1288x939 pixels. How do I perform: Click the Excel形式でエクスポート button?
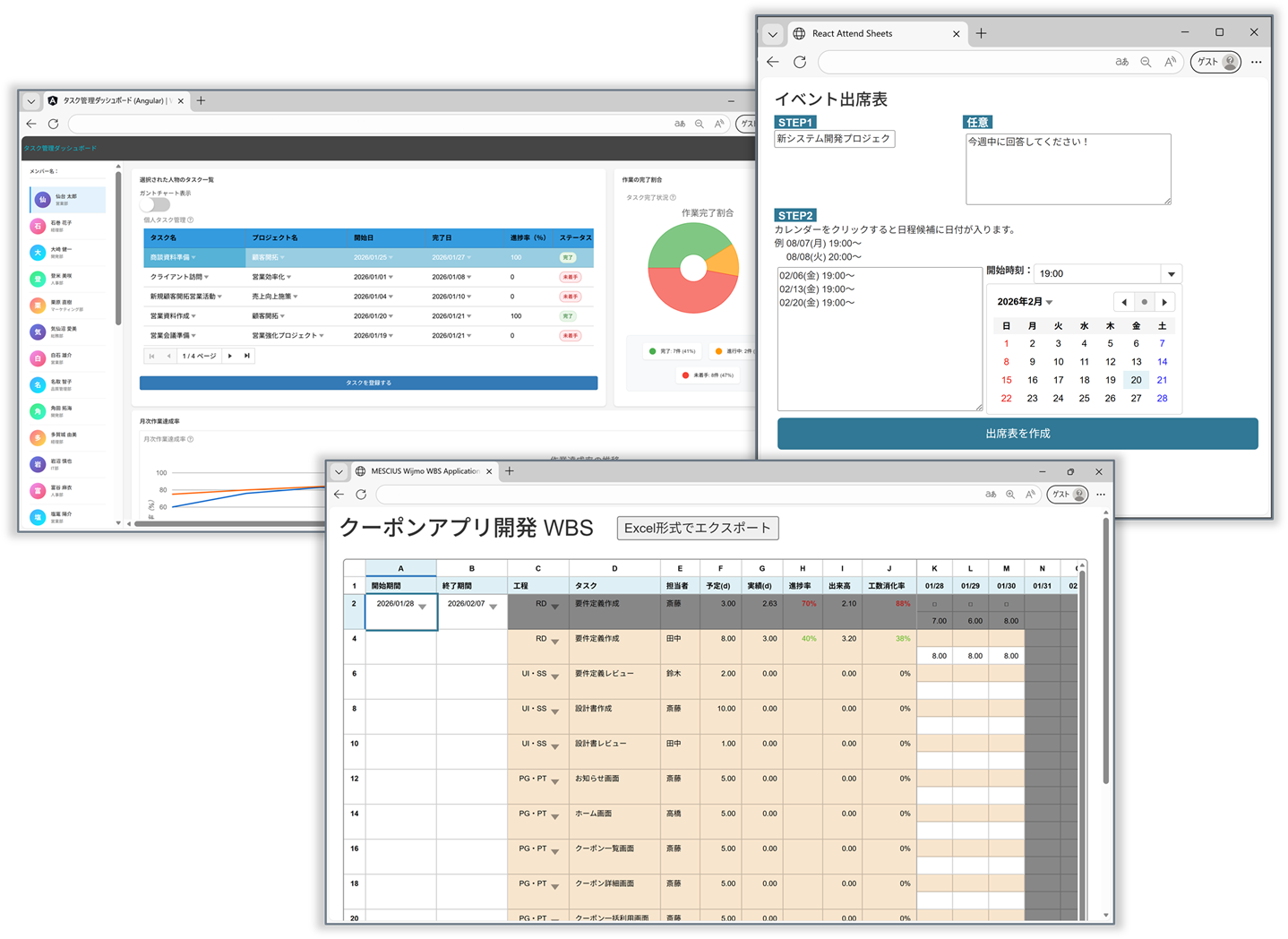698,528
